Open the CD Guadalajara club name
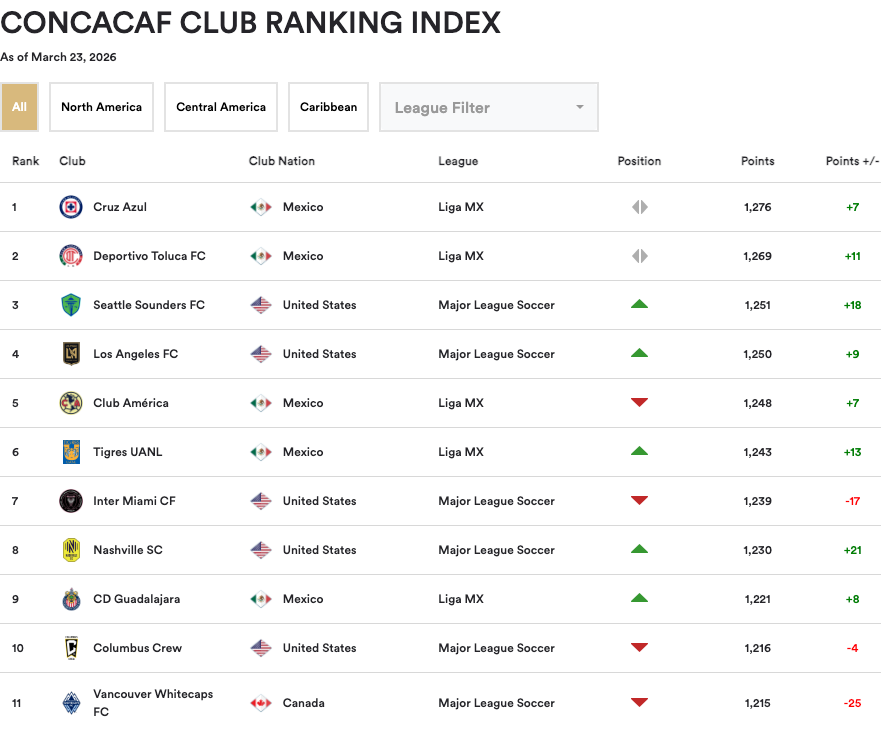This screenshot has height=733, width=881. click(x=137, y=599)
